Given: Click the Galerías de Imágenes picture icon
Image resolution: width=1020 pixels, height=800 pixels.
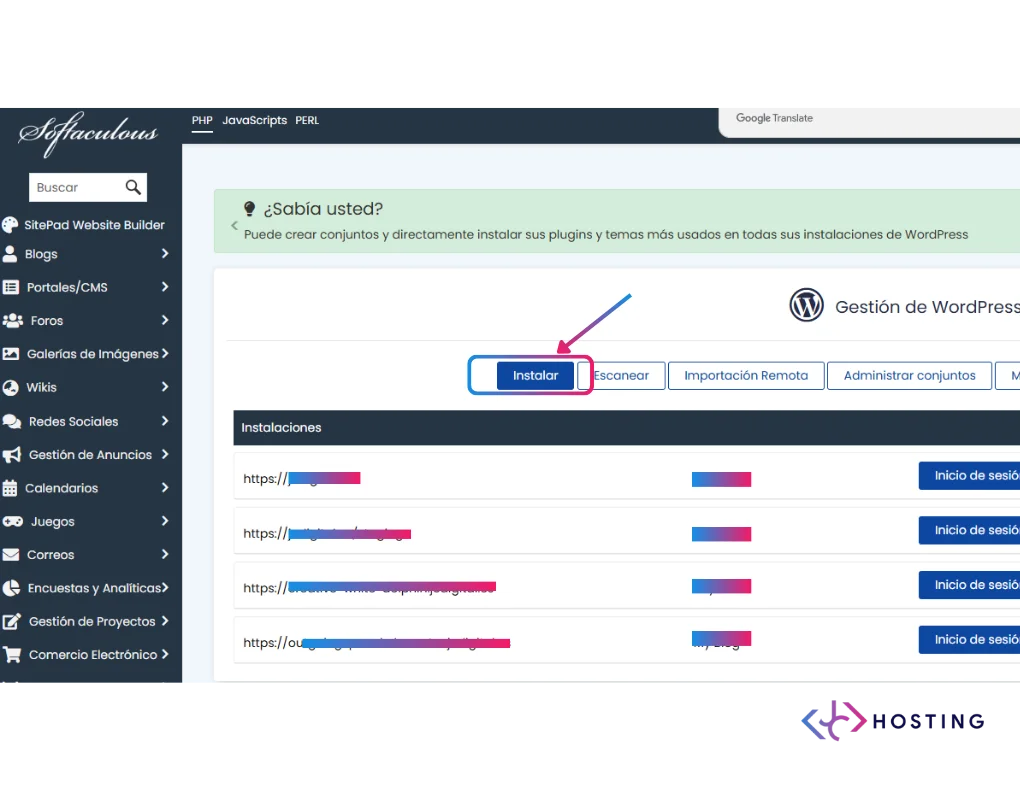Looking at the screenshot, I should pyautogui.click(x=10, y=354).
